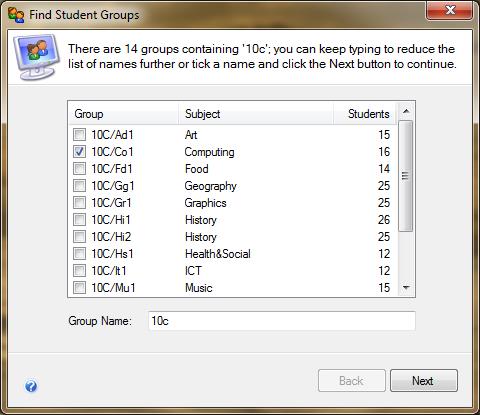Viewport: 480px width, 415px height.
Task: Select the 'Geography' subject cell
Action: [x=210, y=186]
